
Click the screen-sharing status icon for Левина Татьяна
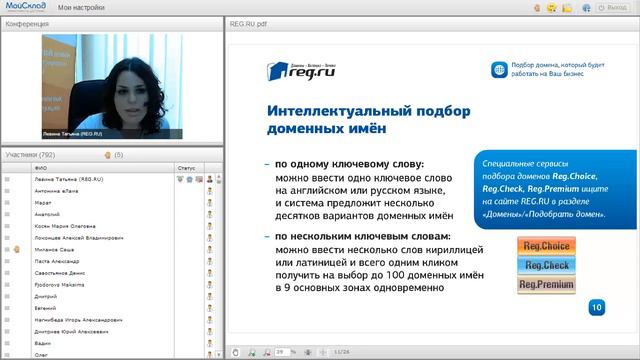199,179
